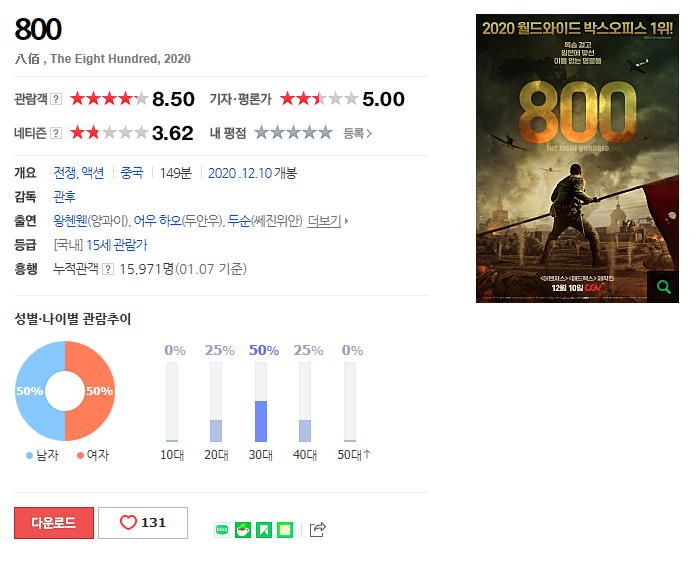The width and height of the screenshot is (698, 565).
Task: Open the 15세 관람가 rating link
Action: click(117, 245)
